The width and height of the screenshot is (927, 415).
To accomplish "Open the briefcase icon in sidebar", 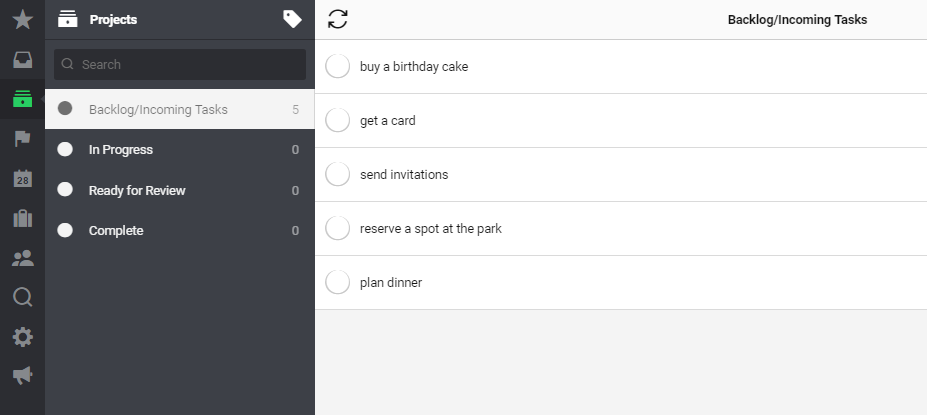I will tap(22, 218).
